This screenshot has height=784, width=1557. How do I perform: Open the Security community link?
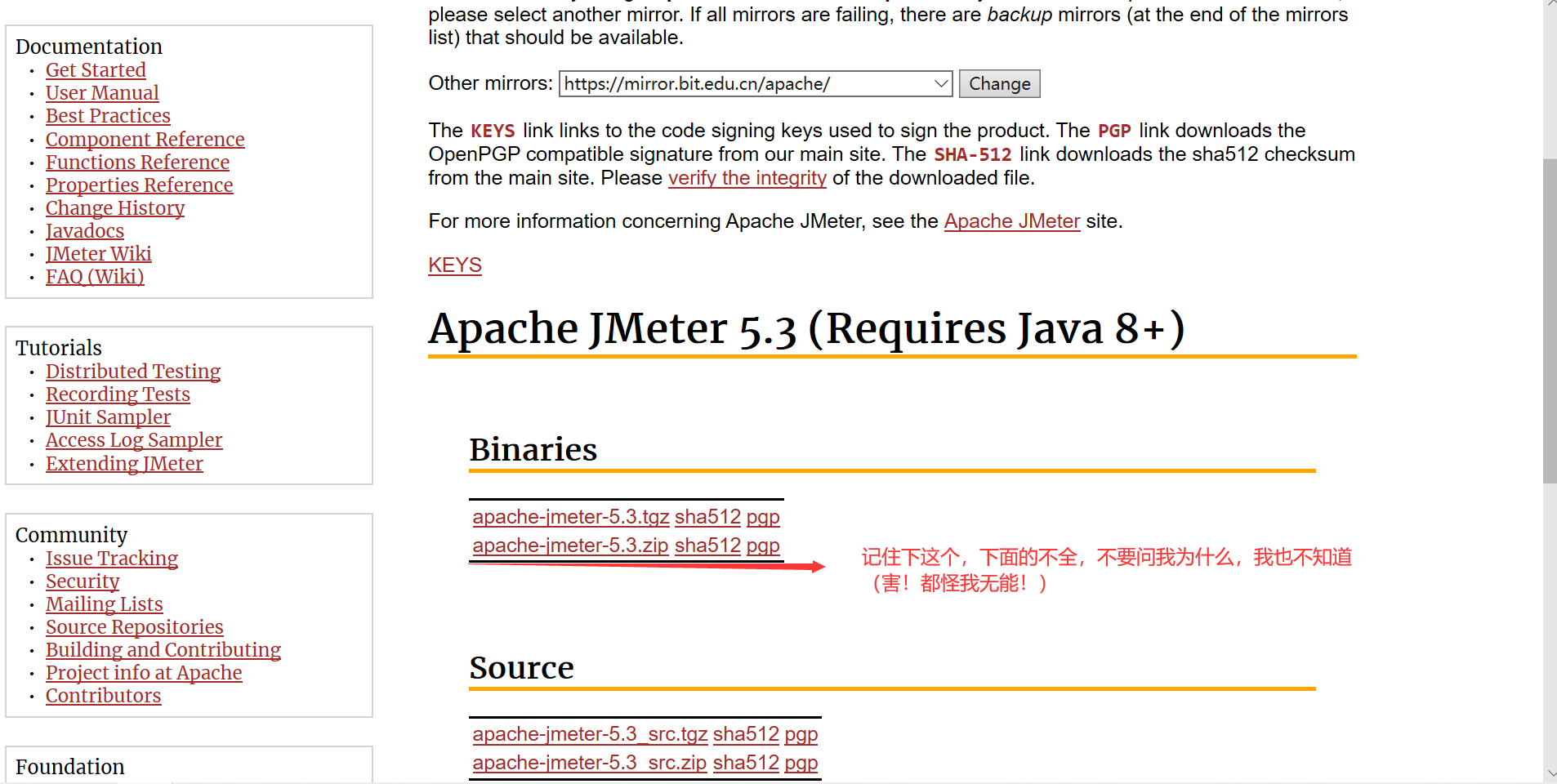[x=83, y=581]
